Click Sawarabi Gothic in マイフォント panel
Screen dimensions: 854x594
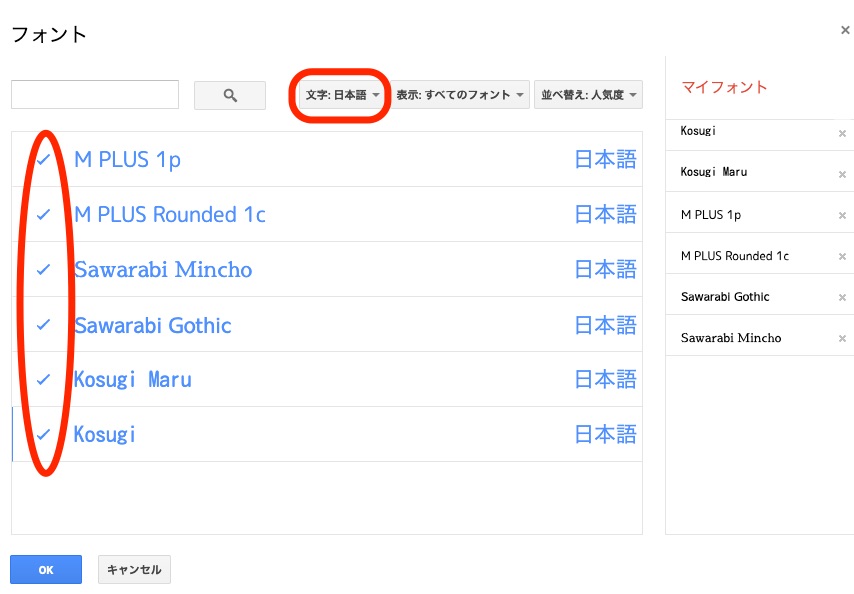pyautogui.click(x=725, y=297)
